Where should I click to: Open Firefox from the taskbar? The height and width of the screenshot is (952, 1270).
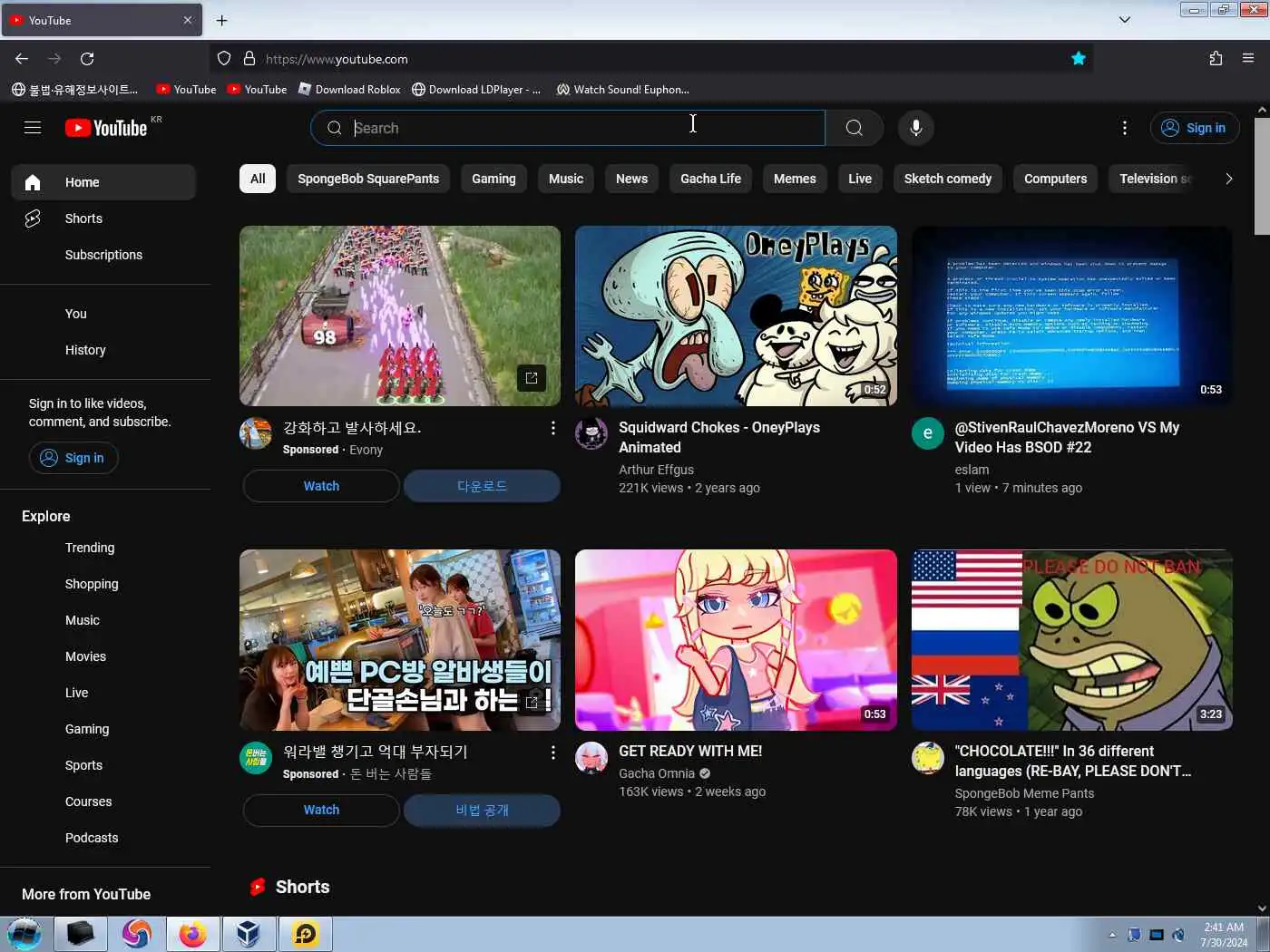point(192,934)
